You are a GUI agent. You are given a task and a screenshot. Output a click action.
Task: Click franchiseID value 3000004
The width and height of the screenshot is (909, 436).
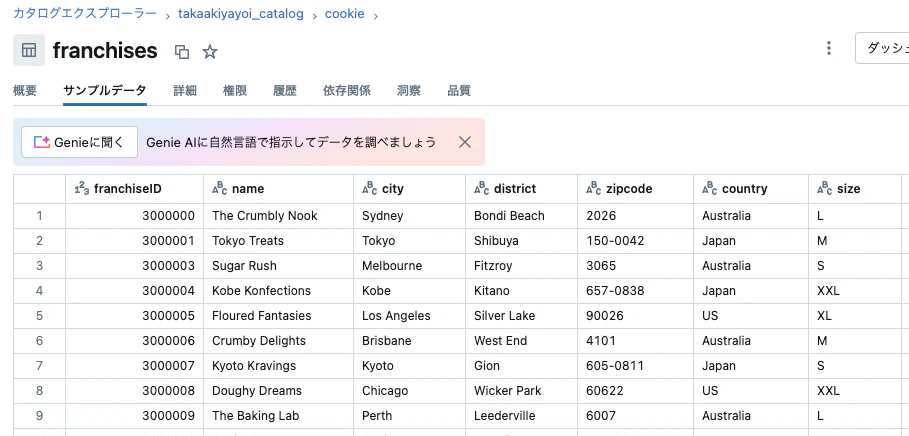(134, 290)
